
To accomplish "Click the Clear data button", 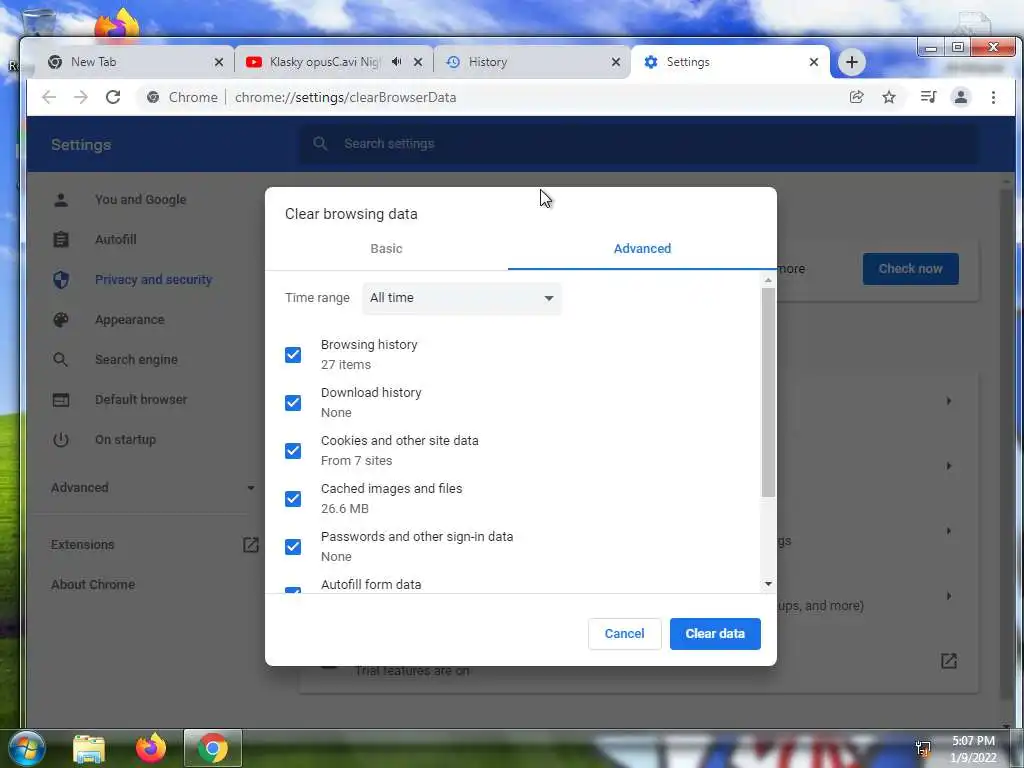I will 715,633.
